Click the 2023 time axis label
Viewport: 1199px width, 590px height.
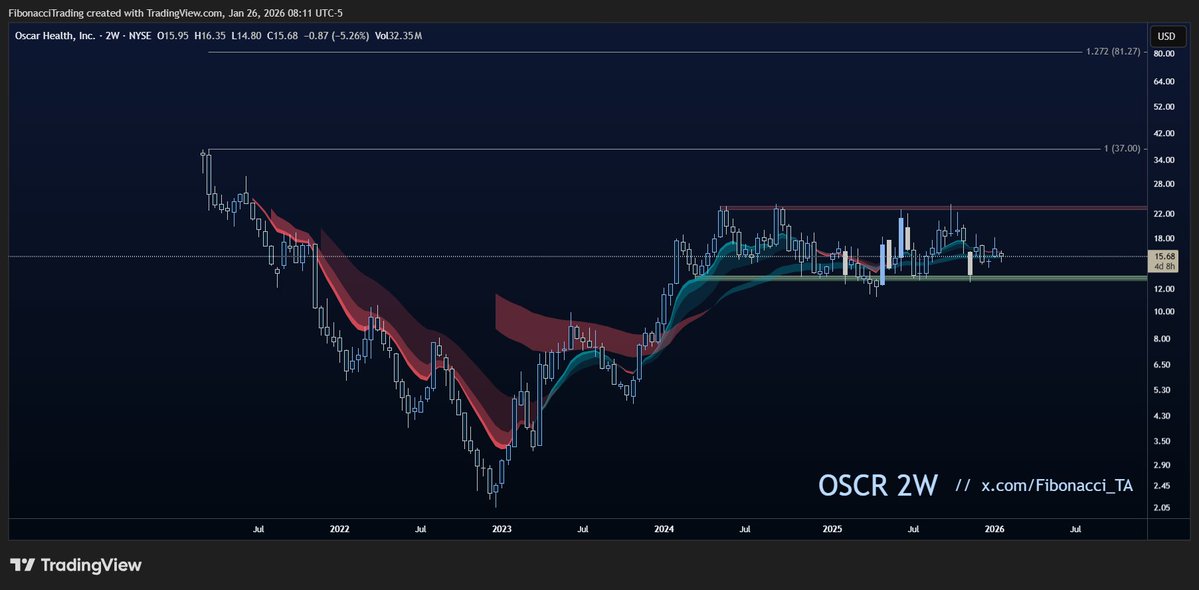coord(502,529)
